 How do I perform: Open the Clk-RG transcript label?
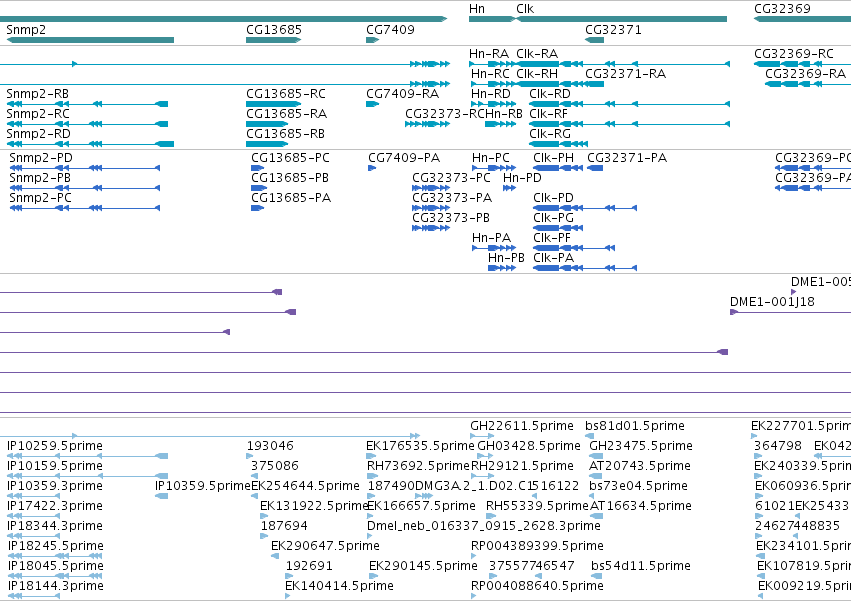pyautogui.click(x=550, y=134)
